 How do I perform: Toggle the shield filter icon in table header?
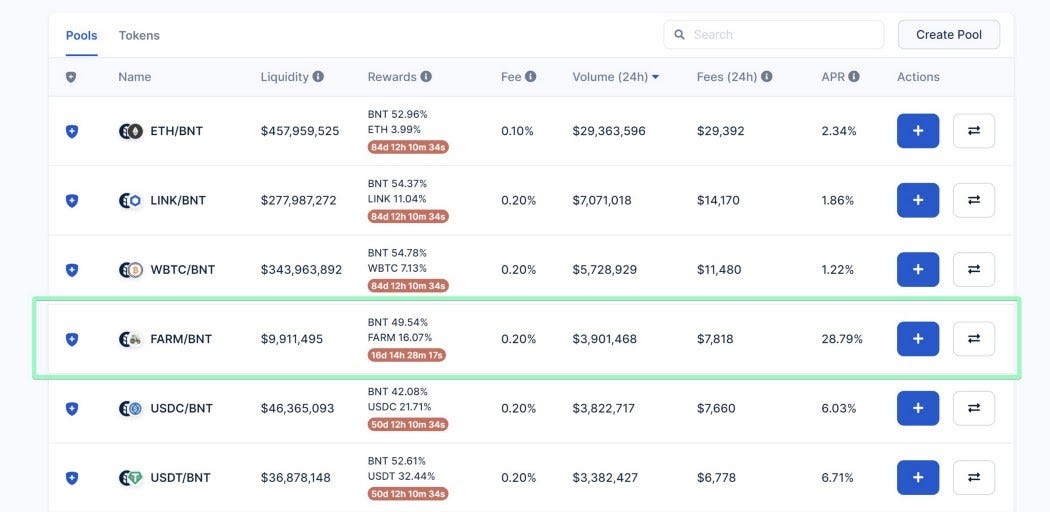(71, 78)
